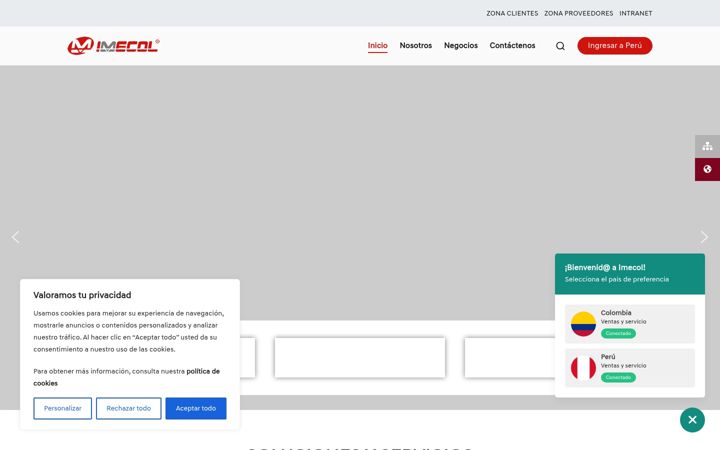The image size is (720, 450).
Task: Click the Perú flag icon
Action: [583, 368]
